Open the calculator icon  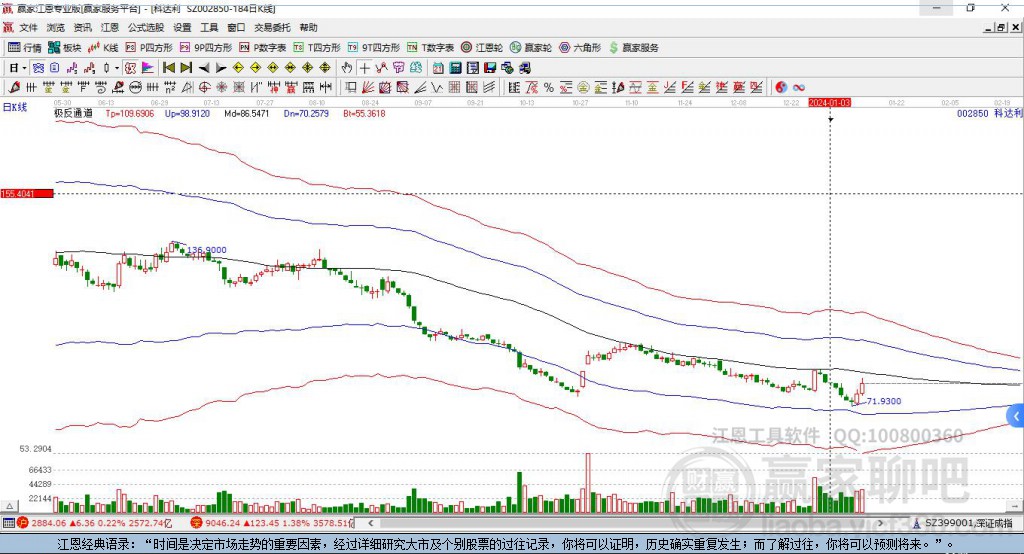pyautogui.click(x=455, y=68)
